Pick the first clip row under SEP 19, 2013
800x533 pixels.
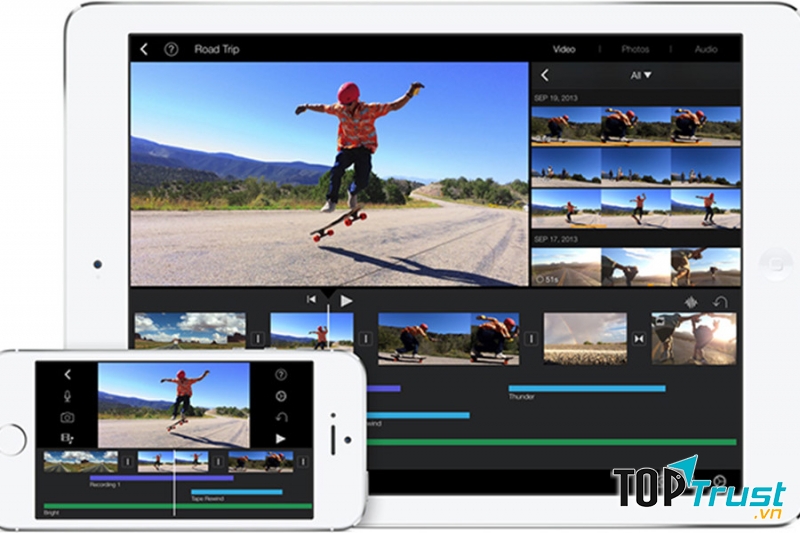[x=636, y=125]
